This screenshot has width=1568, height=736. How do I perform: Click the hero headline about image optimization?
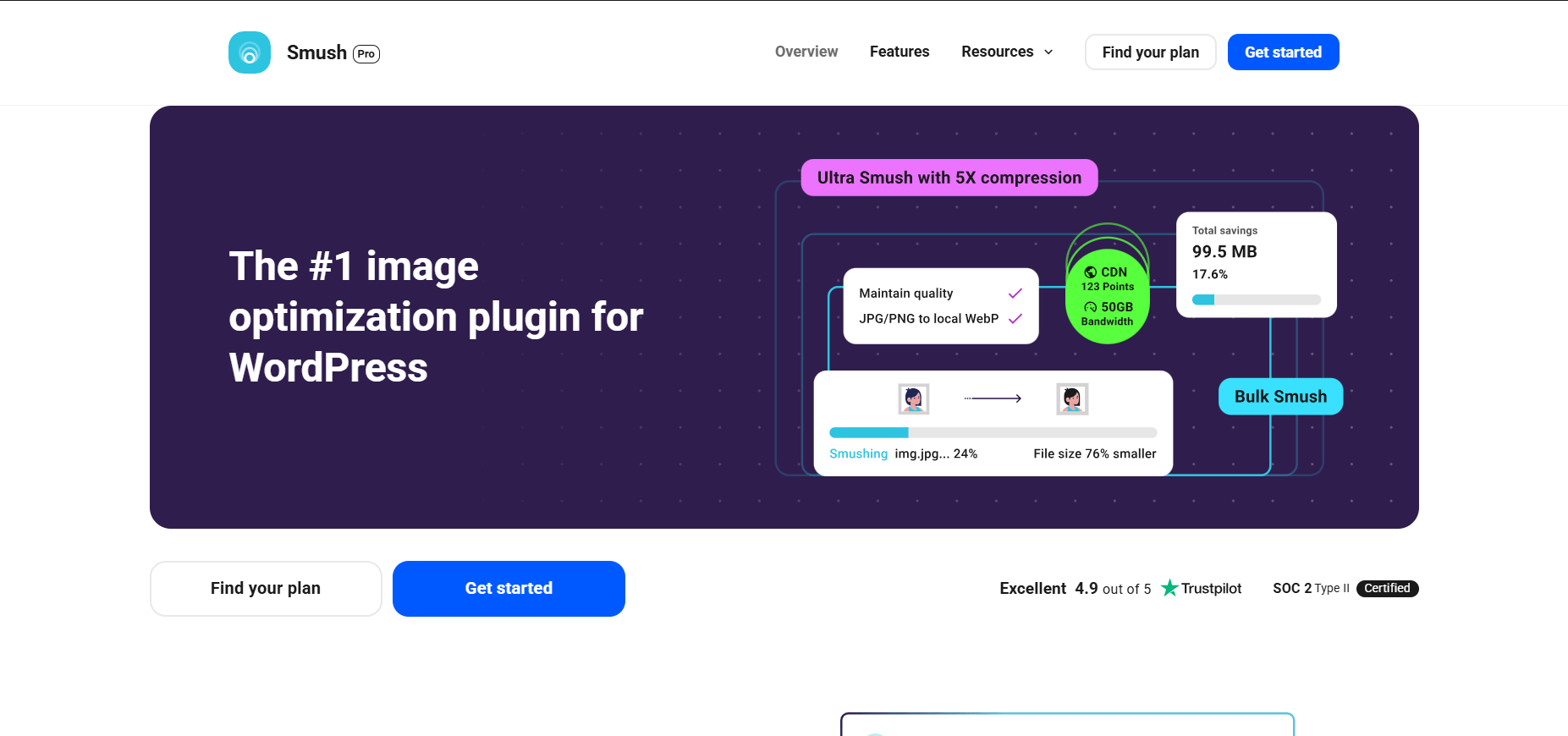[436, 316]
